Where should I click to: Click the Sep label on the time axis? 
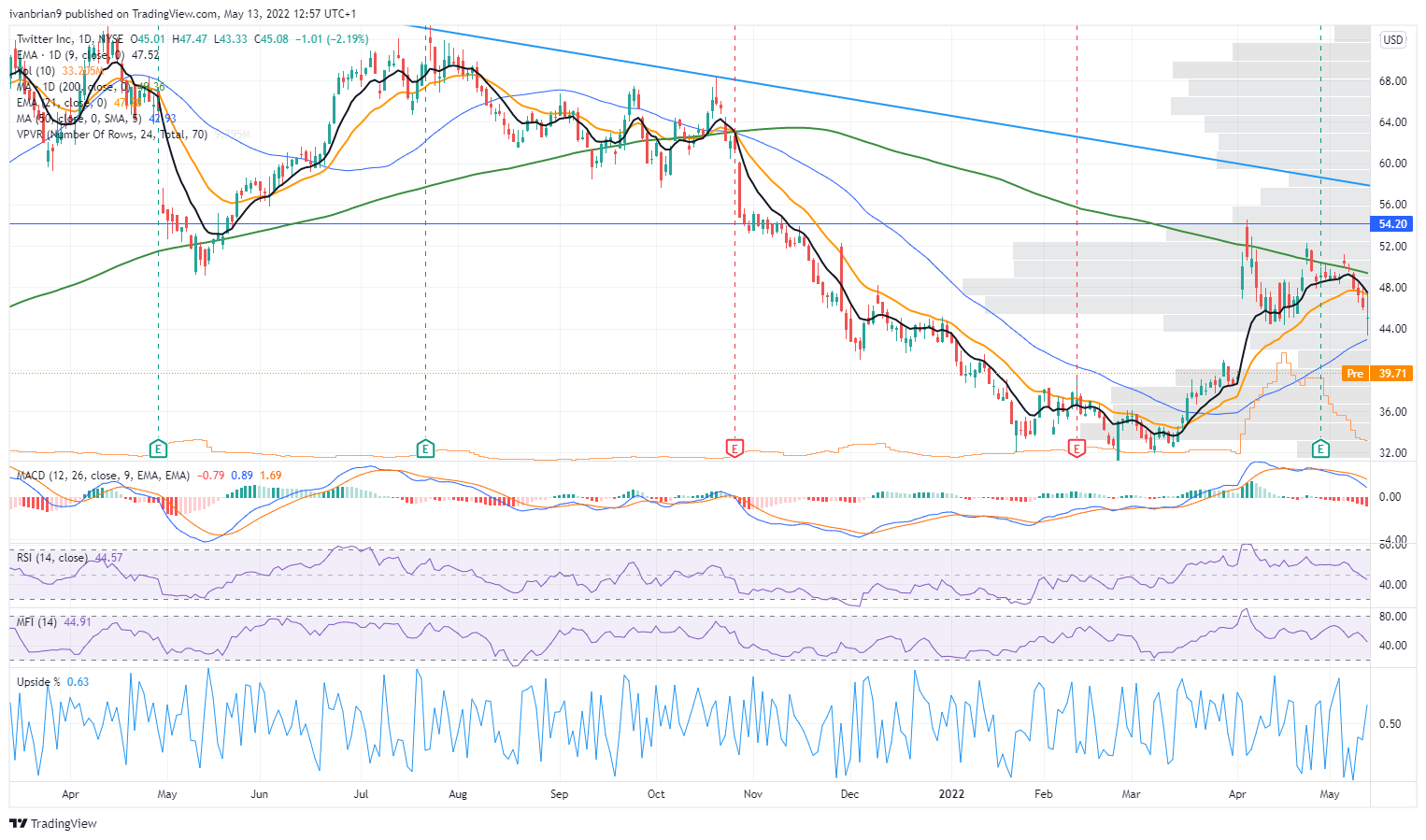559,794
